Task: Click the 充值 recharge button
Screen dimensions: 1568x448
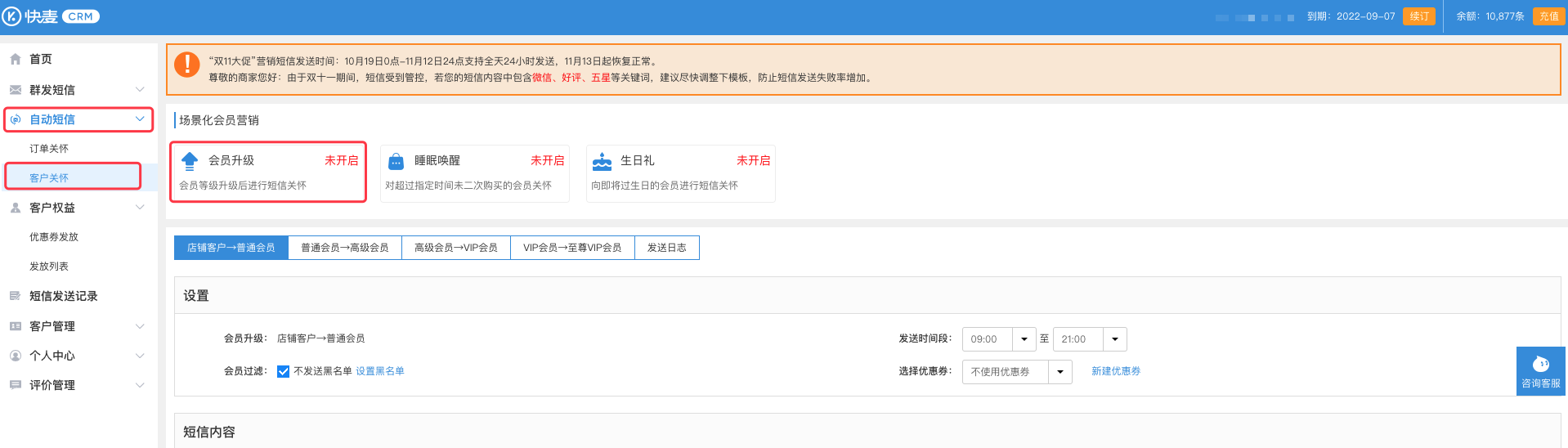Action: click(1549, 16)
